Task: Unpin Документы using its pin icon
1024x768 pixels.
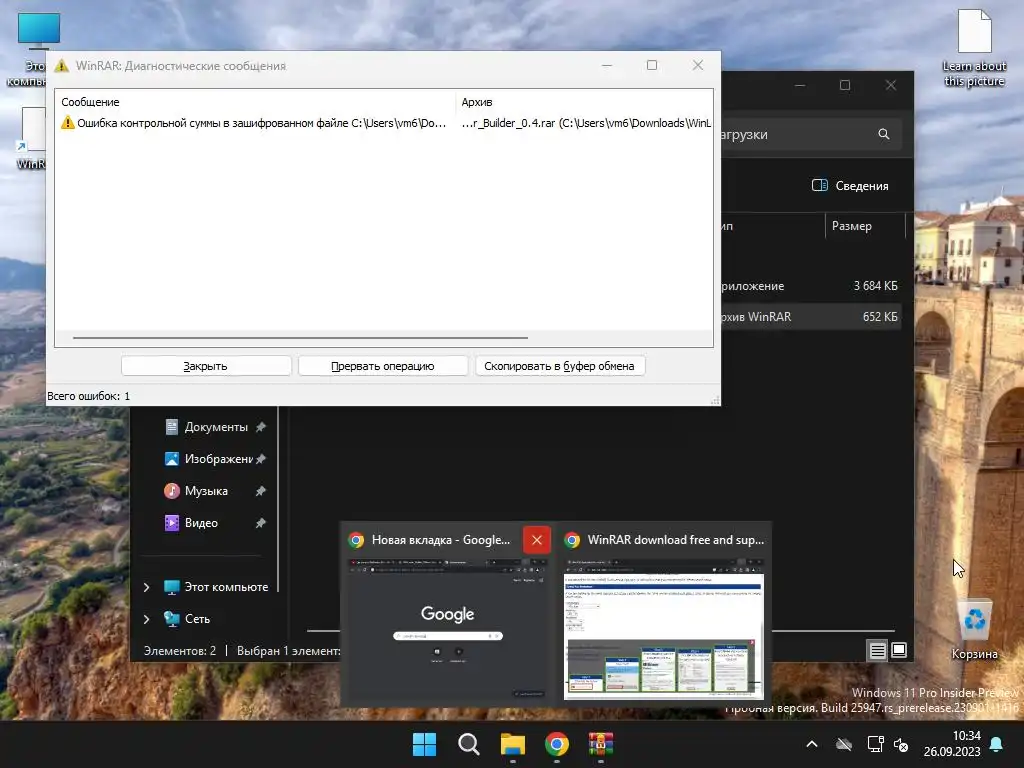Action: click(x=261, y=427)
